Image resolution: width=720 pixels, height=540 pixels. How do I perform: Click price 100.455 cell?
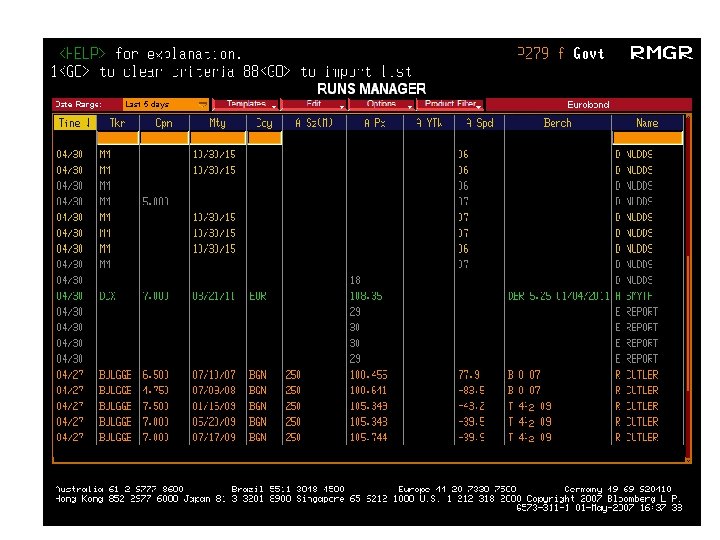point(368,375)
